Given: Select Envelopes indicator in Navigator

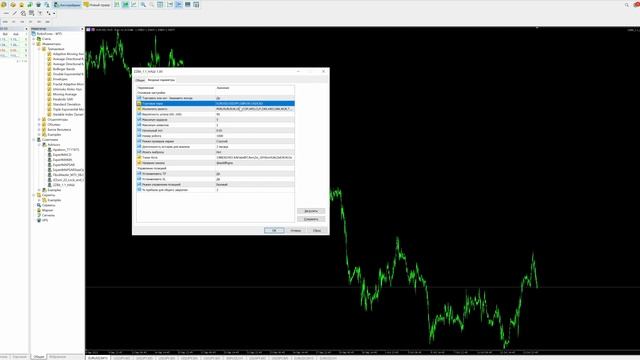Looking at the screenshot, I should [60, 79].
